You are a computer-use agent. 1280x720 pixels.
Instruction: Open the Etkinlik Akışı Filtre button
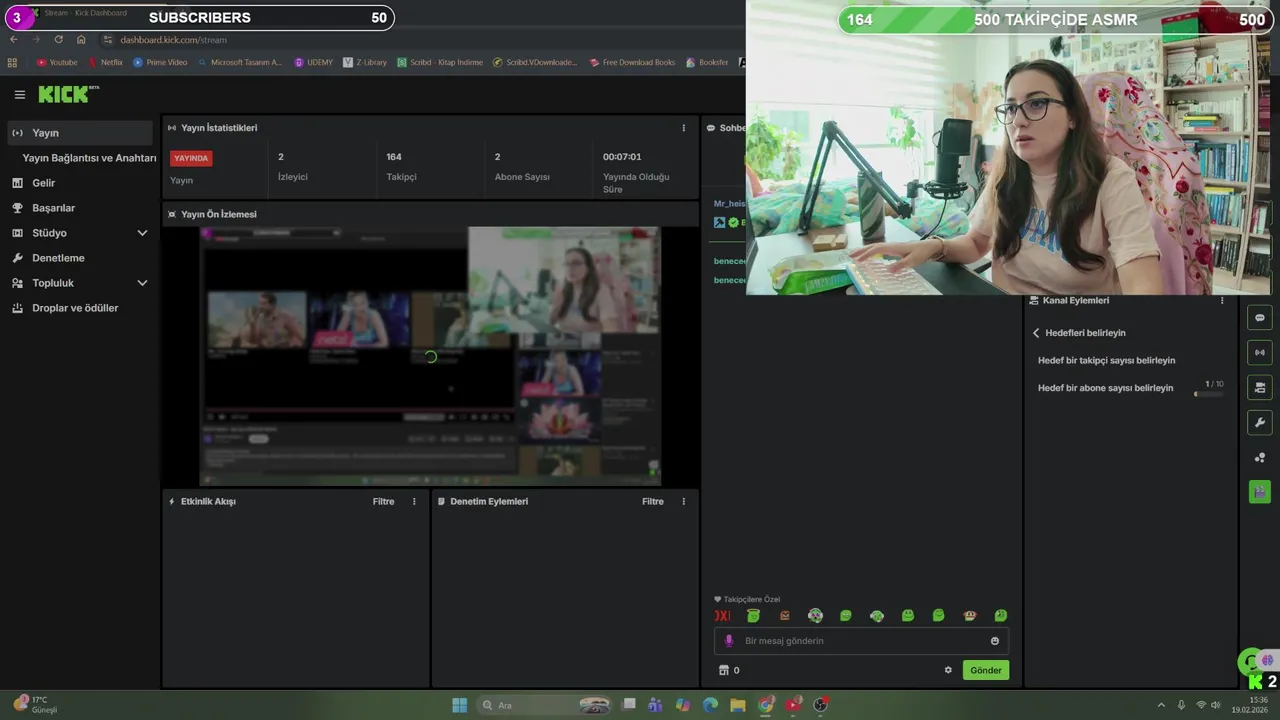(384, 501)
